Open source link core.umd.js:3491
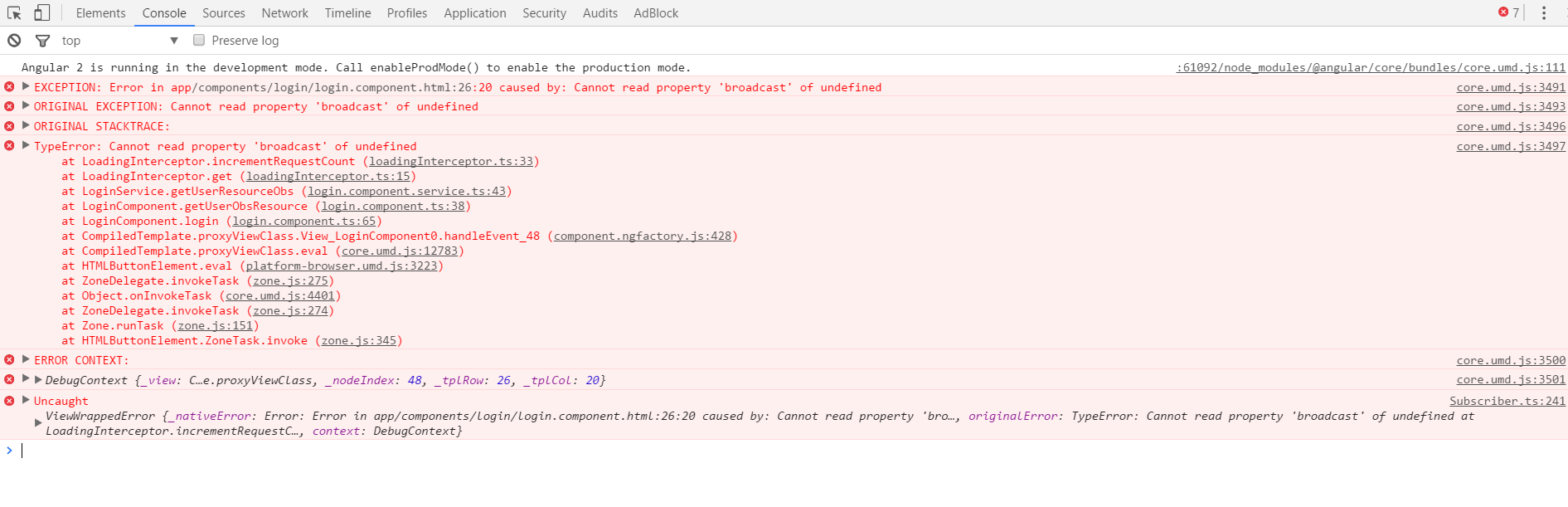1568x507 pixels. point(1511,87)
